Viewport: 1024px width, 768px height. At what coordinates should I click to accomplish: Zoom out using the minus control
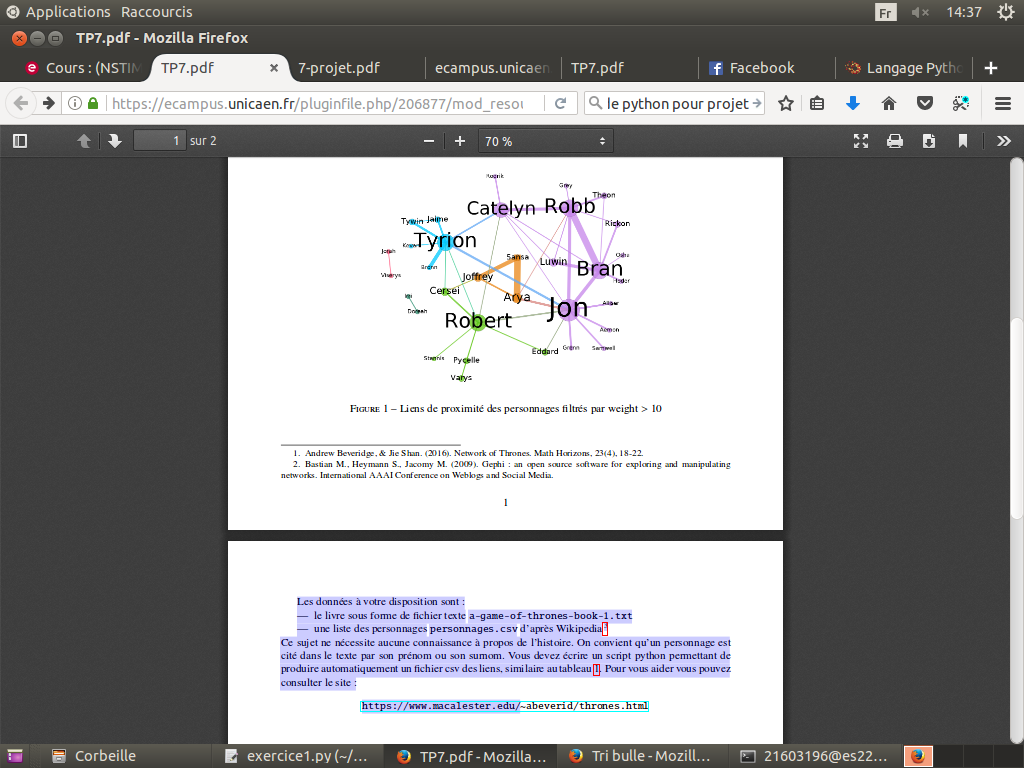(427, 141)
